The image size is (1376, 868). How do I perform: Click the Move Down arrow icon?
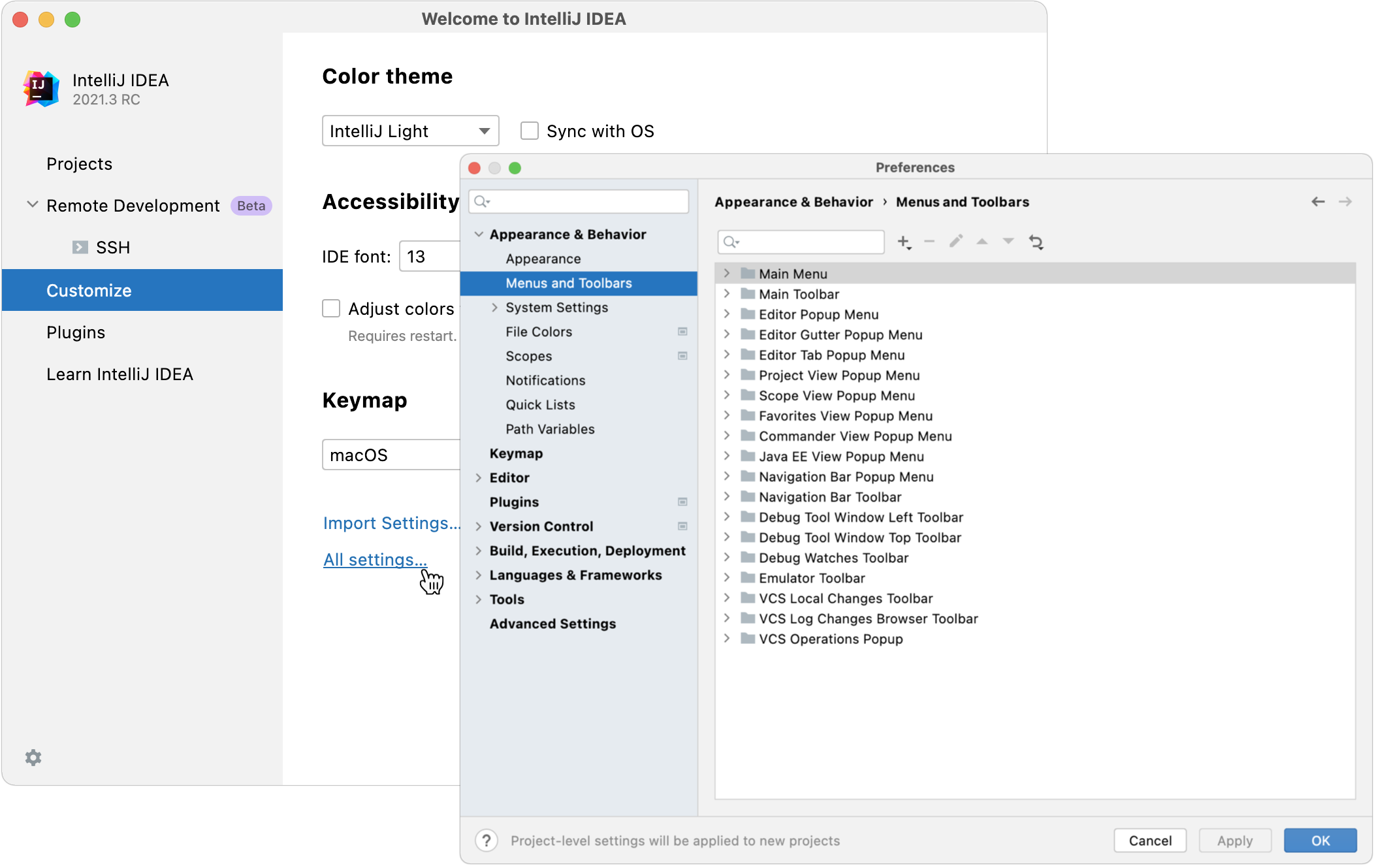coord(1008,242)
